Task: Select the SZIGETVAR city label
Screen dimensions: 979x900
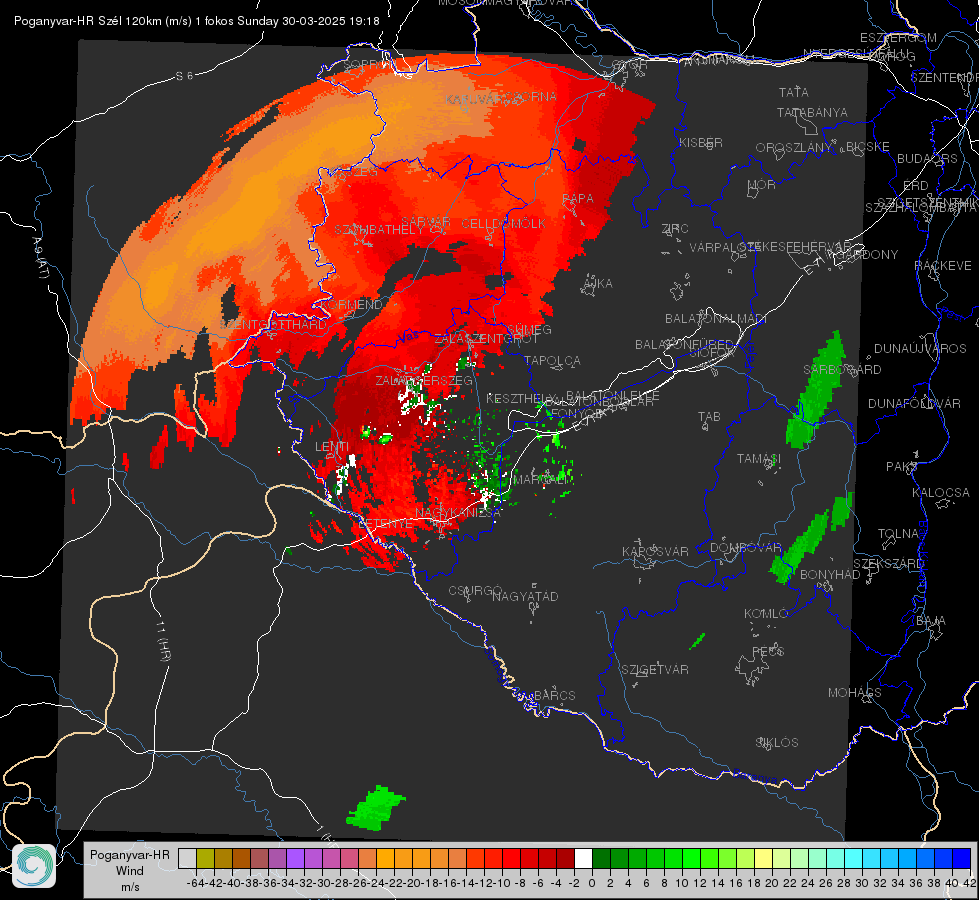Action: [654, 669]
